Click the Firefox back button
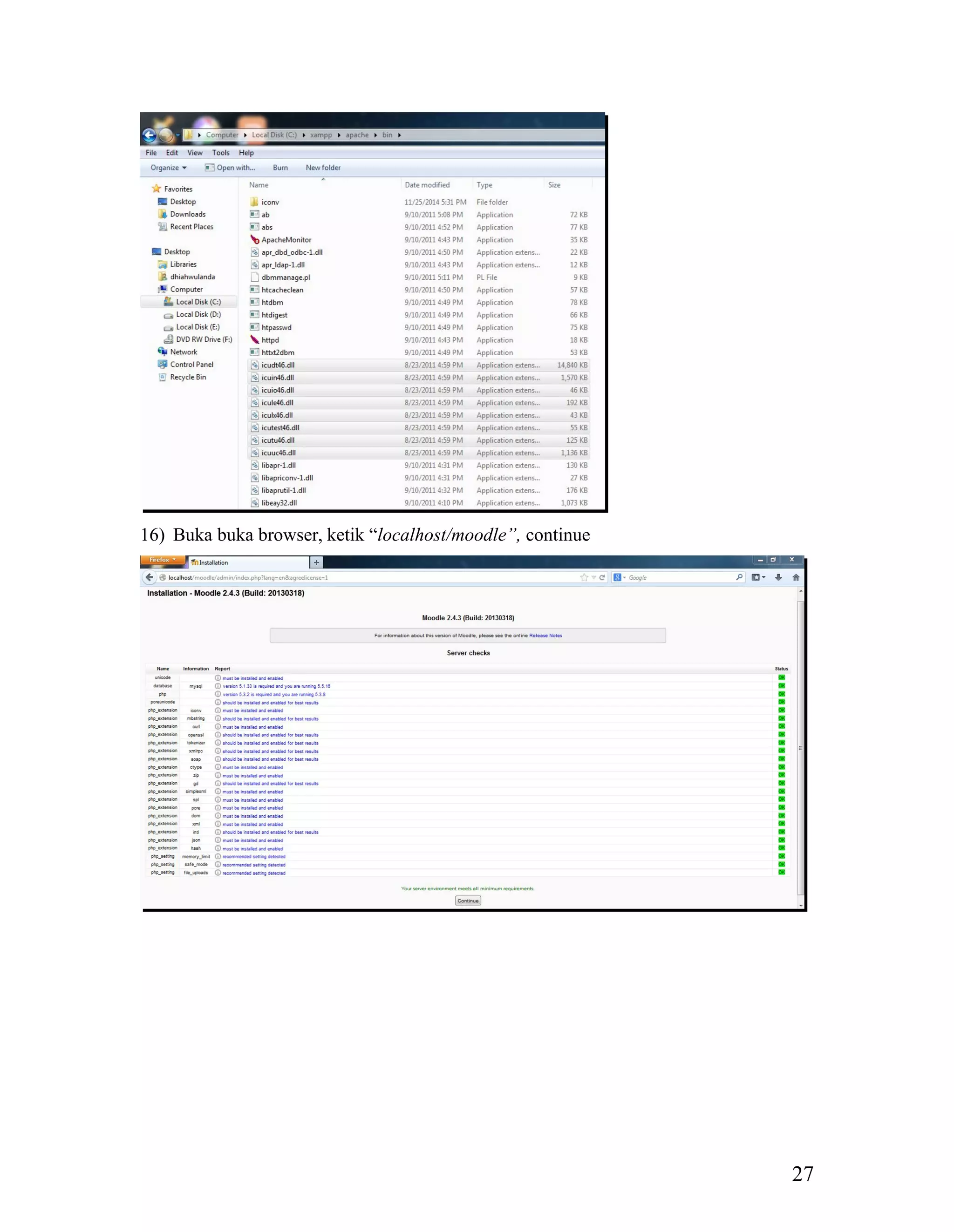The image size is (954, 1232). click(x=149, y=578)
